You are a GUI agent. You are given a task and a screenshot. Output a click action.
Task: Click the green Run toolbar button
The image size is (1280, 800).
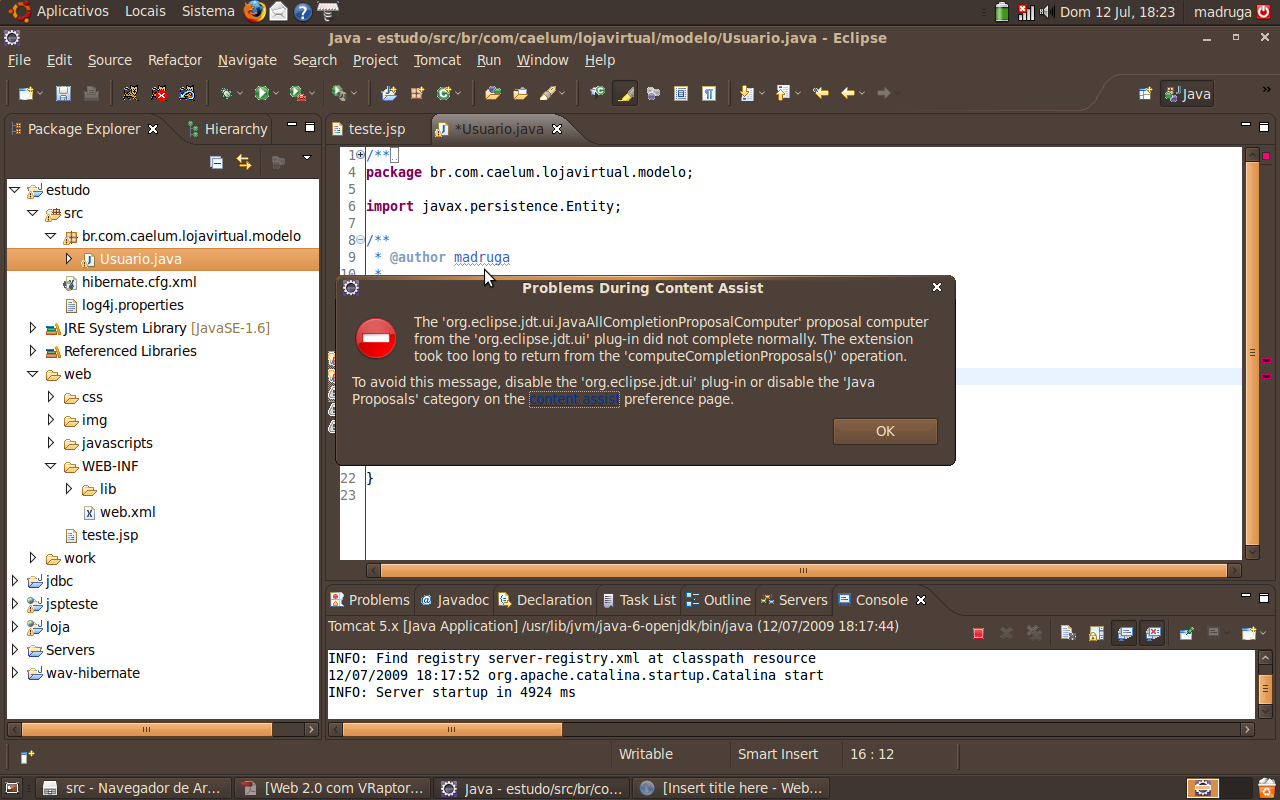[x=262, y=93]
